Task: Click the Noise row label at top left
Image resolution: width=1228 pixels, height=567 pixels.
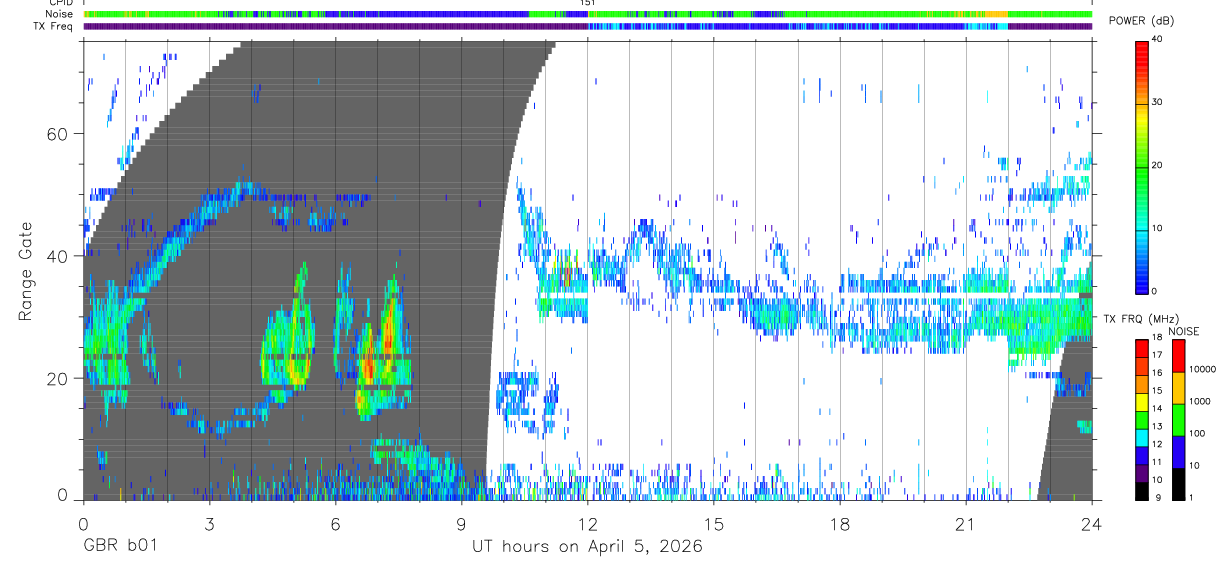Action: pos(61,14)
